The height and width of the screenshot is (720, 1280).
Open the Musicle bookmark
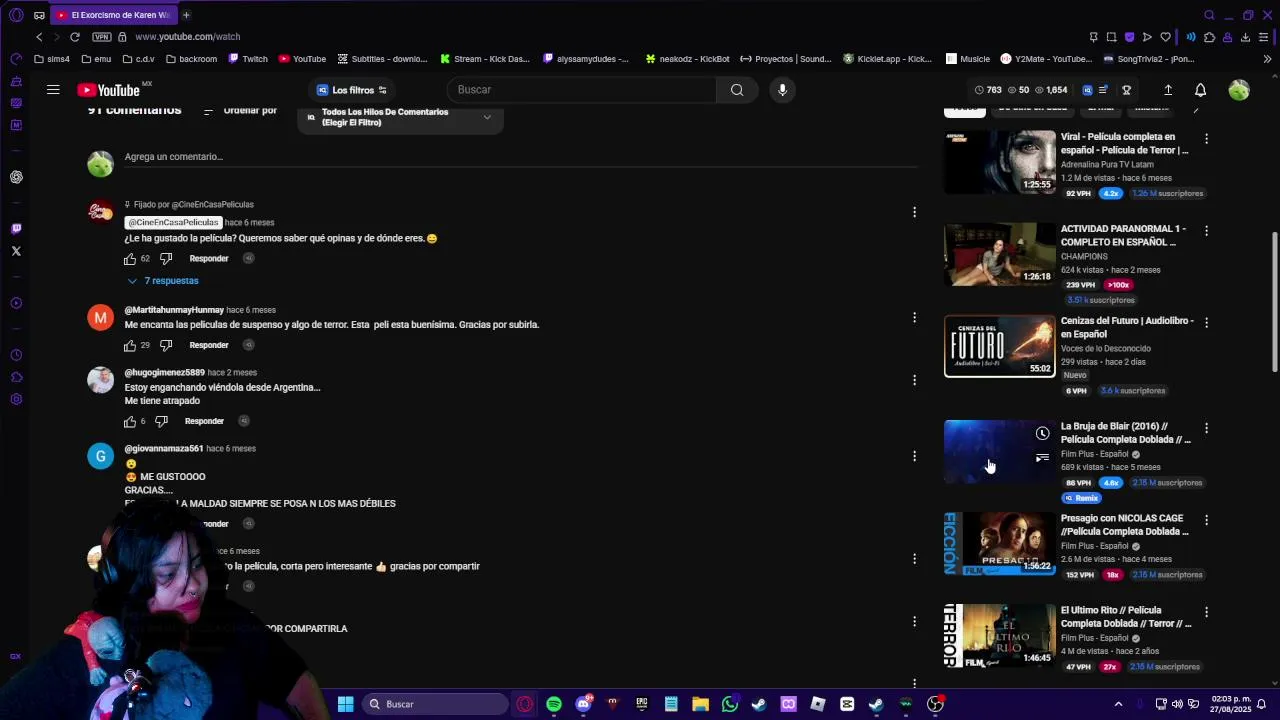click(968, 59)
